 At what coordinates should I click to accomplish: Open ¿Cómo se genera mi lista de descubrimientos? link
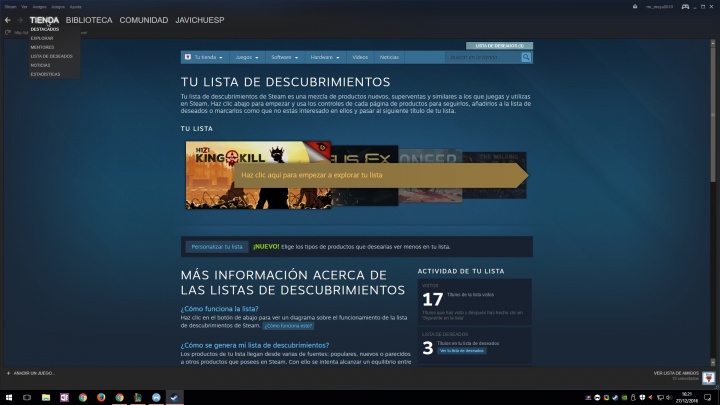(255, 345)
